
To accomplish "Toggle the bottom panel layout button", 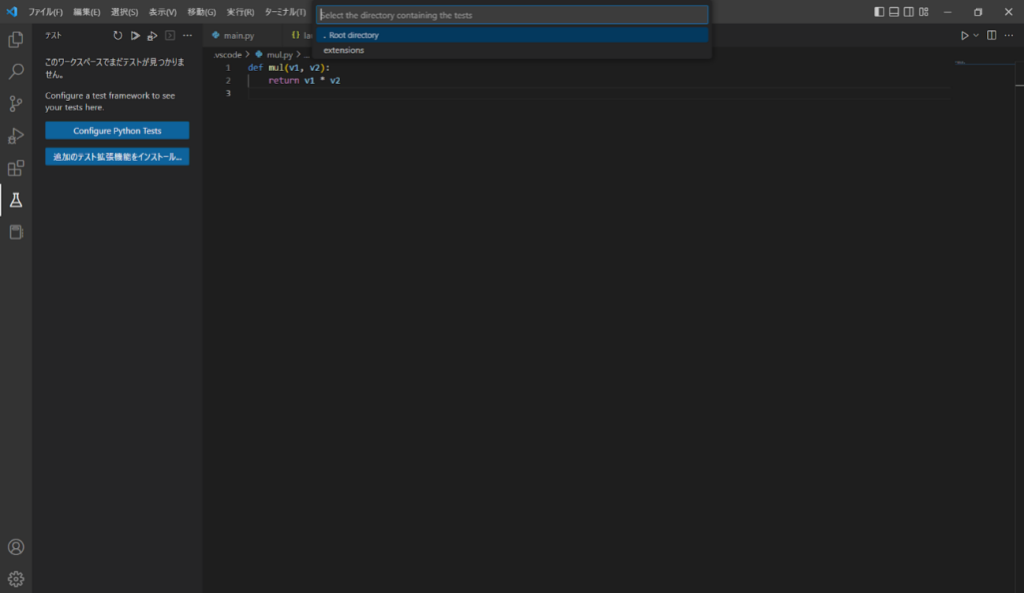I will click(894, 12).
